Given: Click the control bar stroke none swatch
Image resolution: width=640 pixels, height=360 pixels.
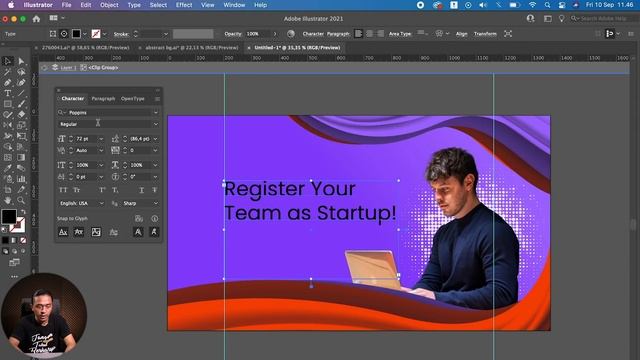Looking at the screenshot, I should pyautogui.click(x=96, y=34).
